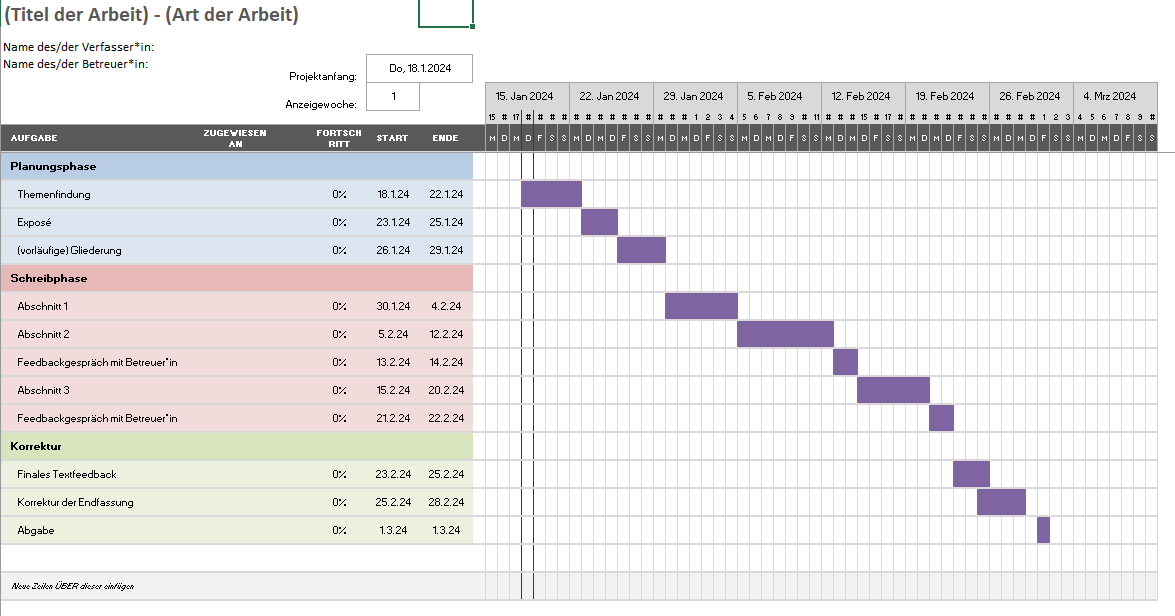Screen dimensions: 1175x616
Task: Select the 'Name des/der Verfasser*in' cell
Action: click(x=79, y=46)
